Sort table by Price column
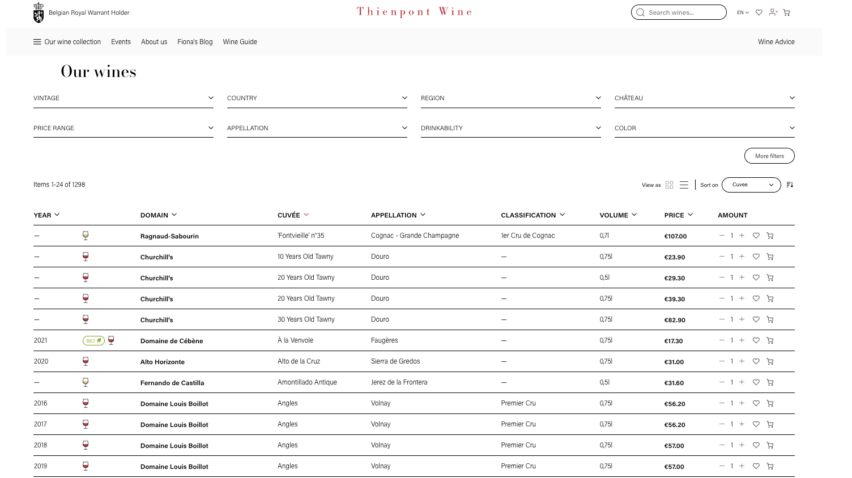Screen dimensions: 852x478 pyautogui.click(x=678, y=215)
